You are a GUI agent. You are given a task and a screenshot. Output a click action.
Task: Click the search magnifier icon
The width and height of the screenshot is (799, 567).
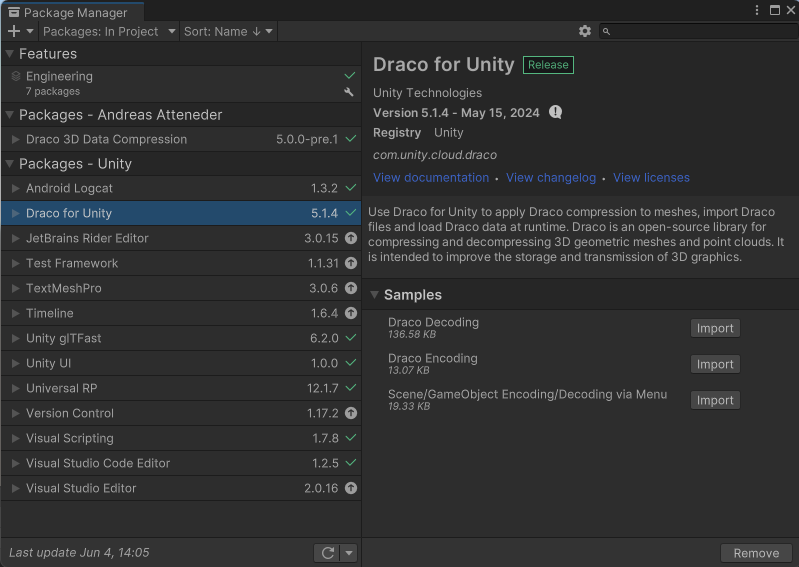(606, 32)
